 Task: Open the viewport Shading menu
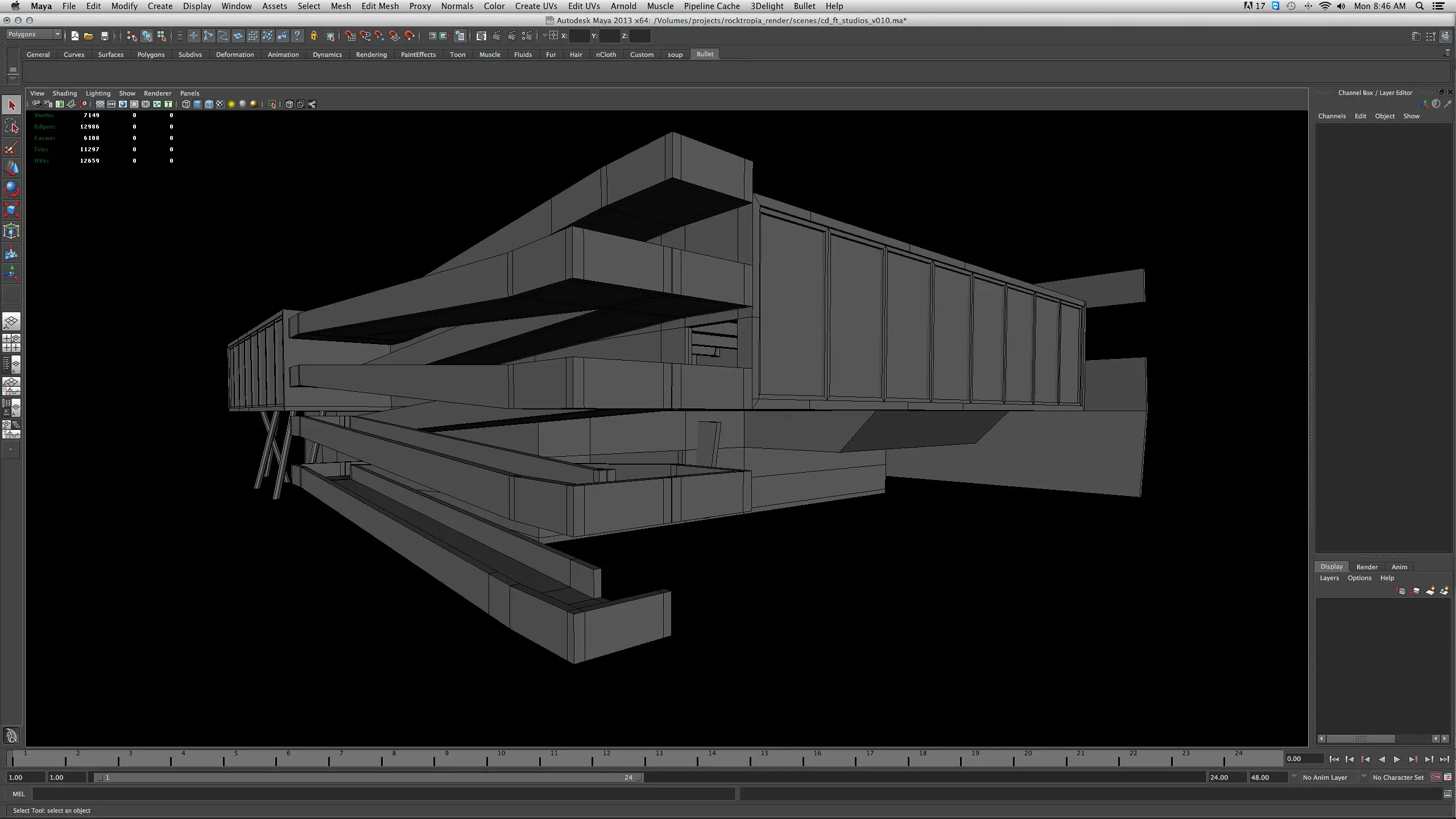pos(65,93)
